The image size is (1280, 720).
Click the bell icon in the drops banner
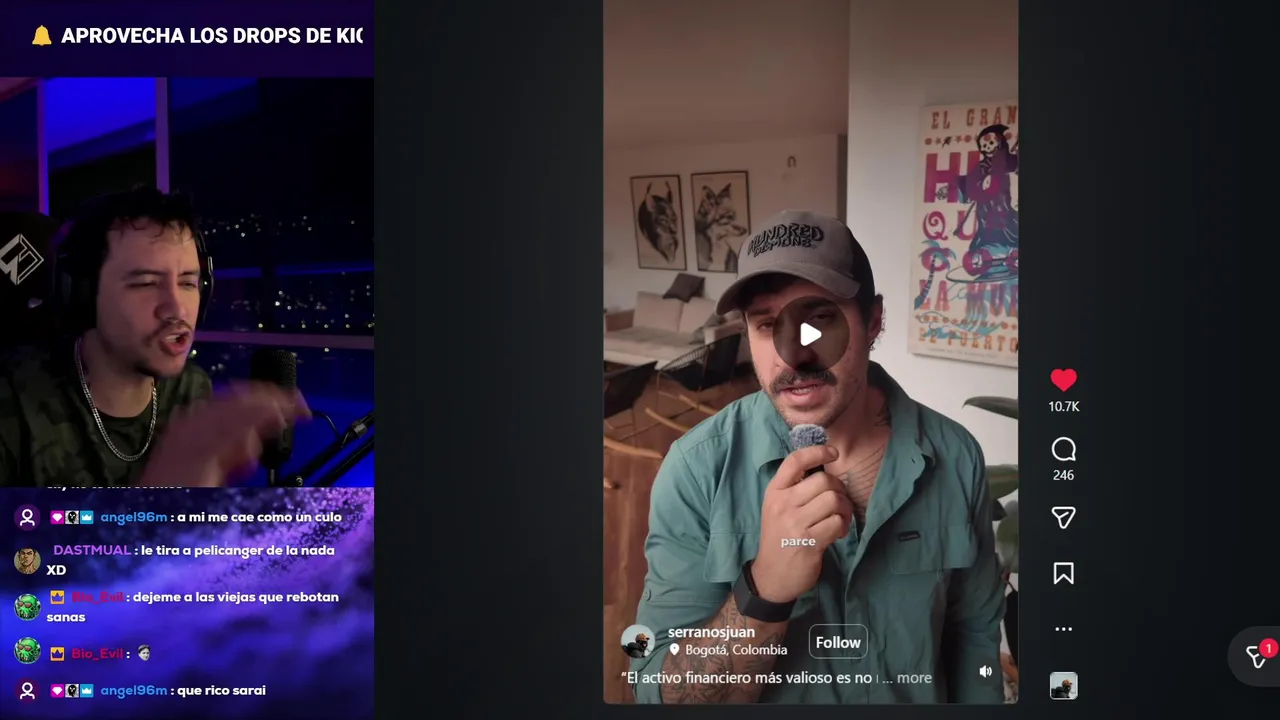coord(41,36)
